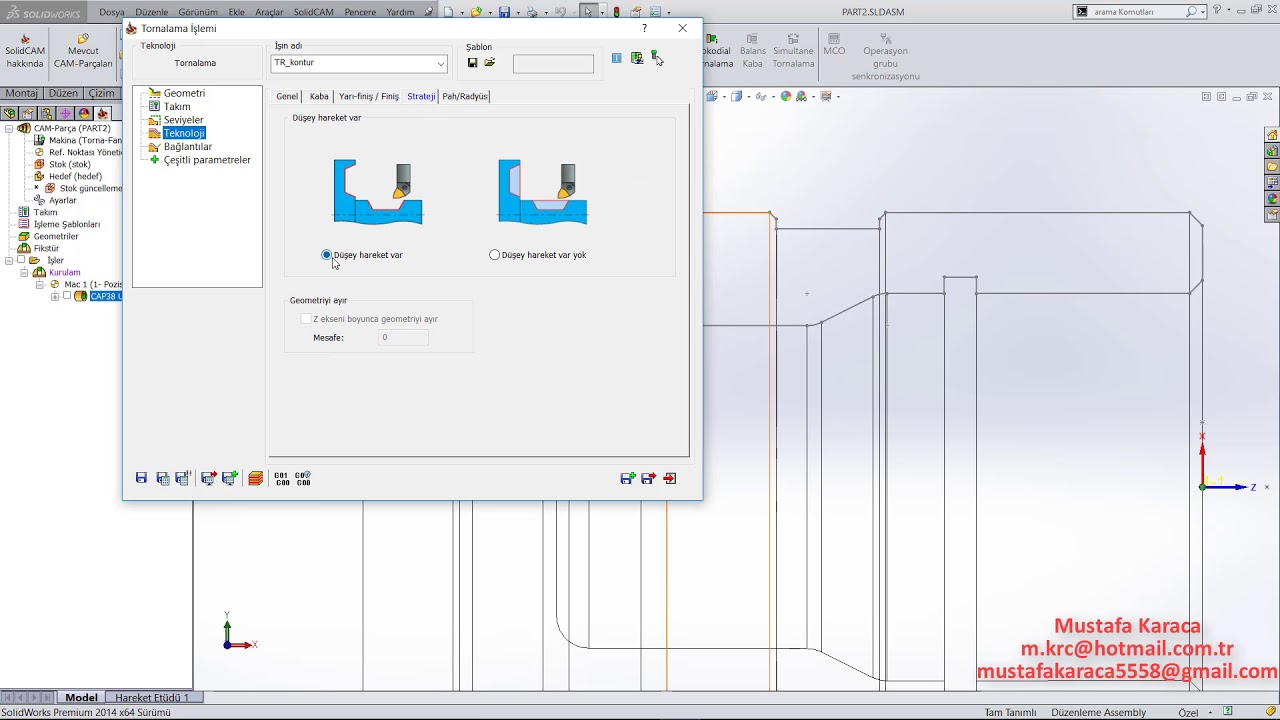
Task: Collapse the Mac 1 tree node
Action: click(41, 284)
